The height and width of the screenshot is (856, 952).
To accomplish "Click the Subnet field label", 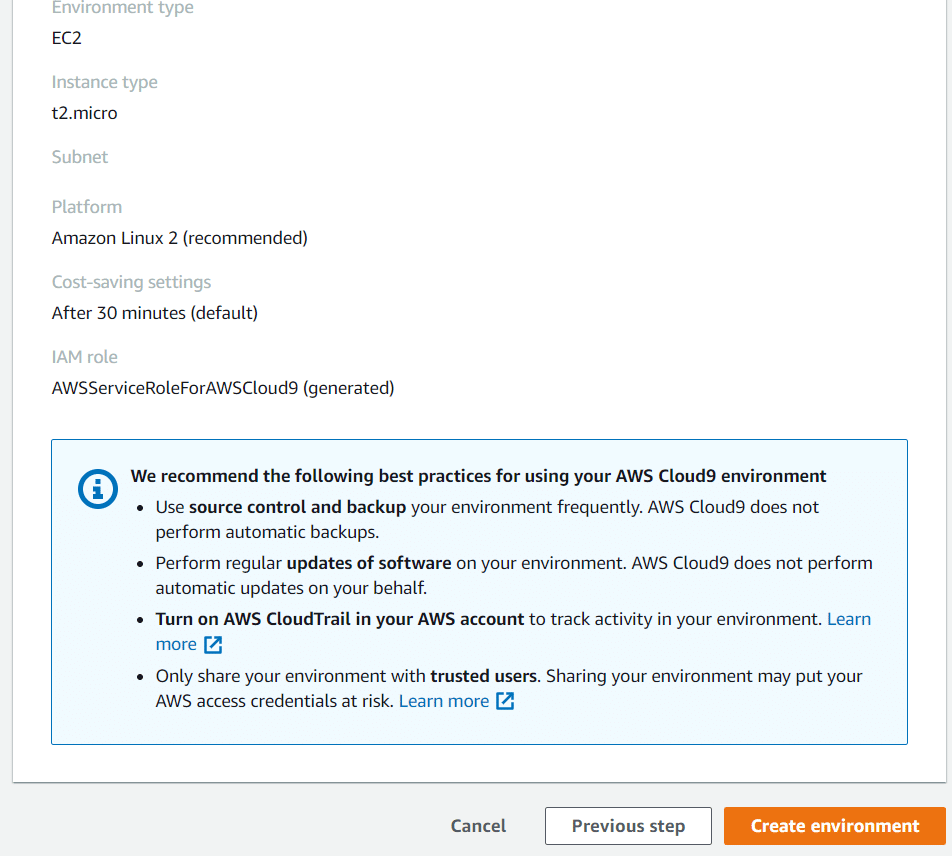I will [80, 157].
